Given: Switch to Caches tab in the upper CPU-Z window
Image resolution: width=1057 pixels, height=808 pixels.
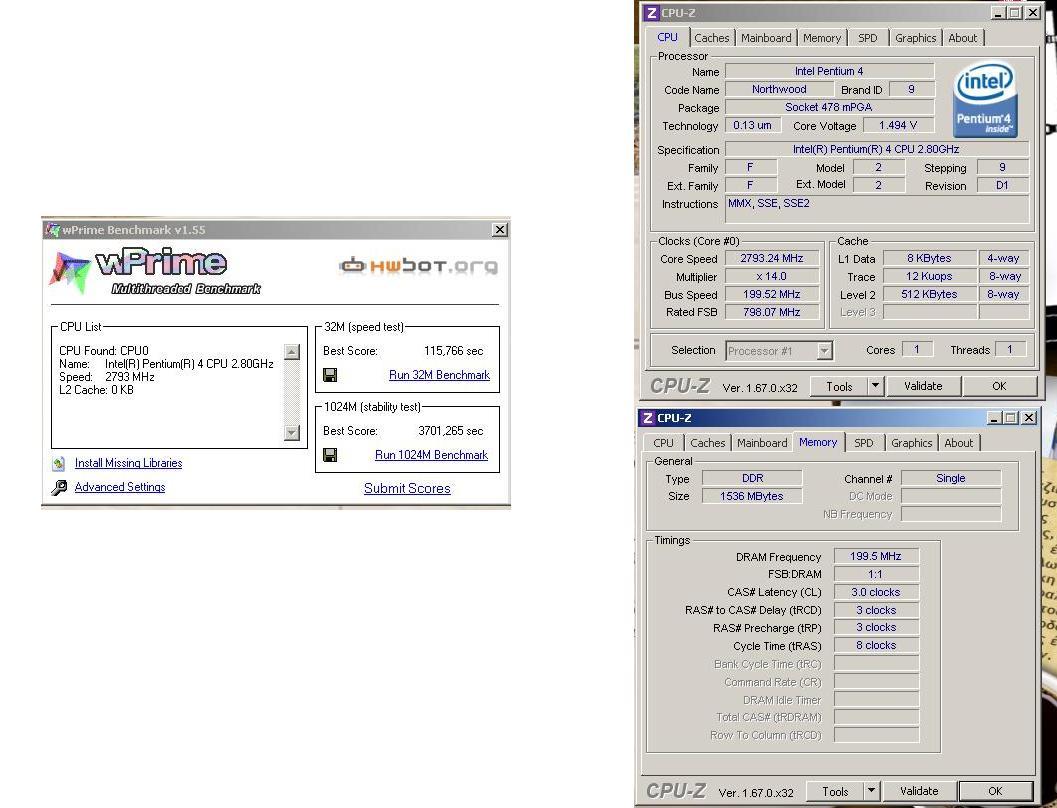Looking at the screenshot, I should [x=712, y=38].
